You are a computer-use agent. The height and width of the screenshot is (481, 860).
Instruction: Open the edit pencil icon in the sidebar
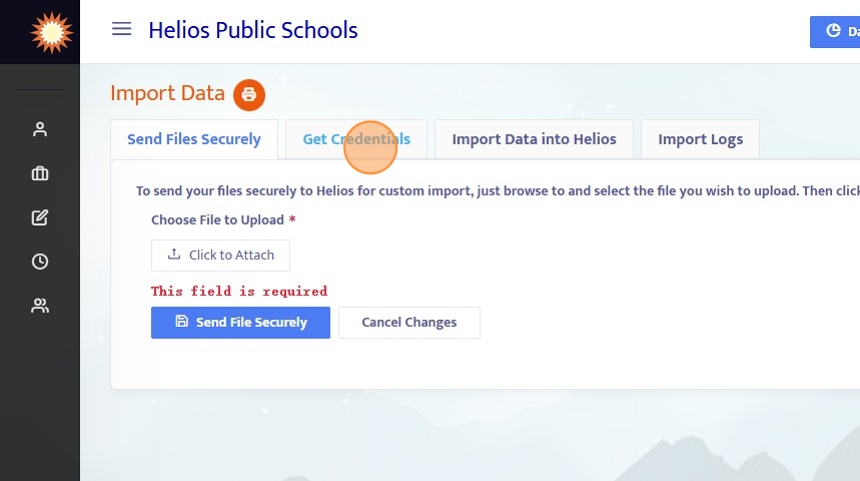pos(39,217)
